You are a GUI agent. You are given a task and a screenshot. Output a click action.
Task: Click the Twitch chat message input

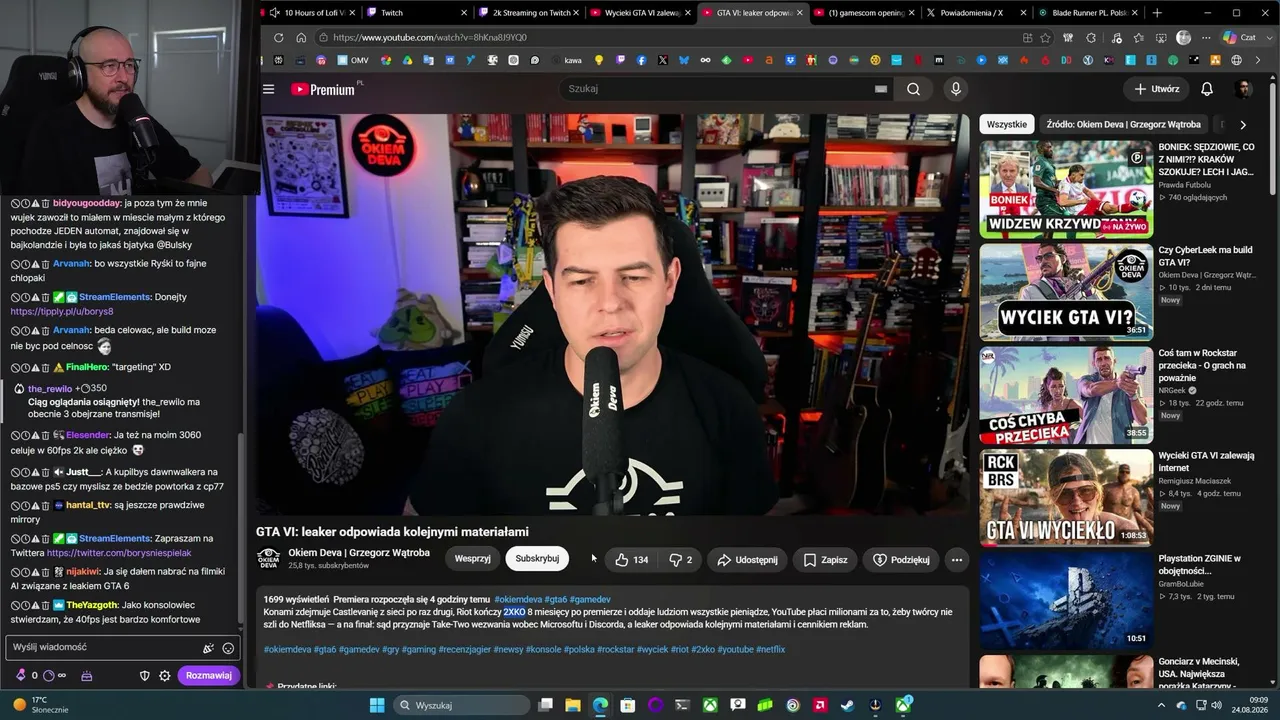click(x=105, y=647)
